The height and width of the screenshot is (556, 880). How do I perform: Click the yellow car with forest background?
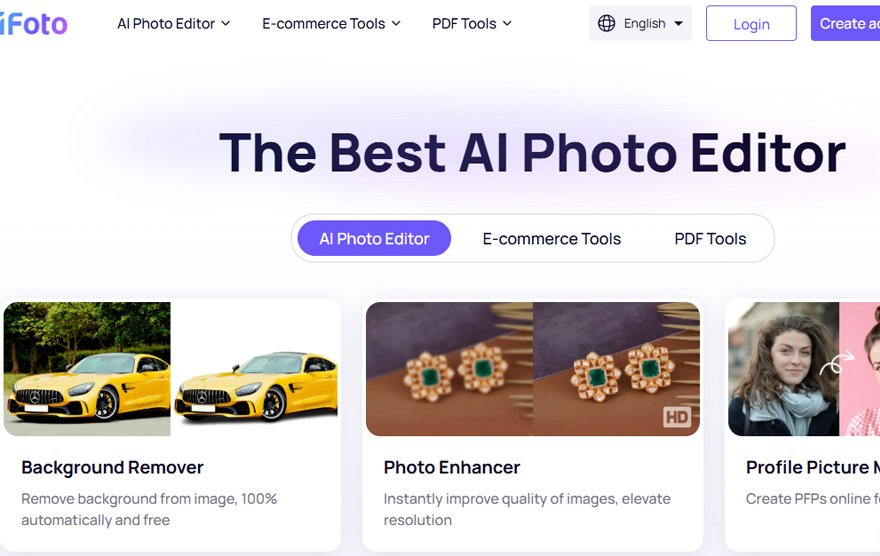pyautogui.click(x=87, y=369)
